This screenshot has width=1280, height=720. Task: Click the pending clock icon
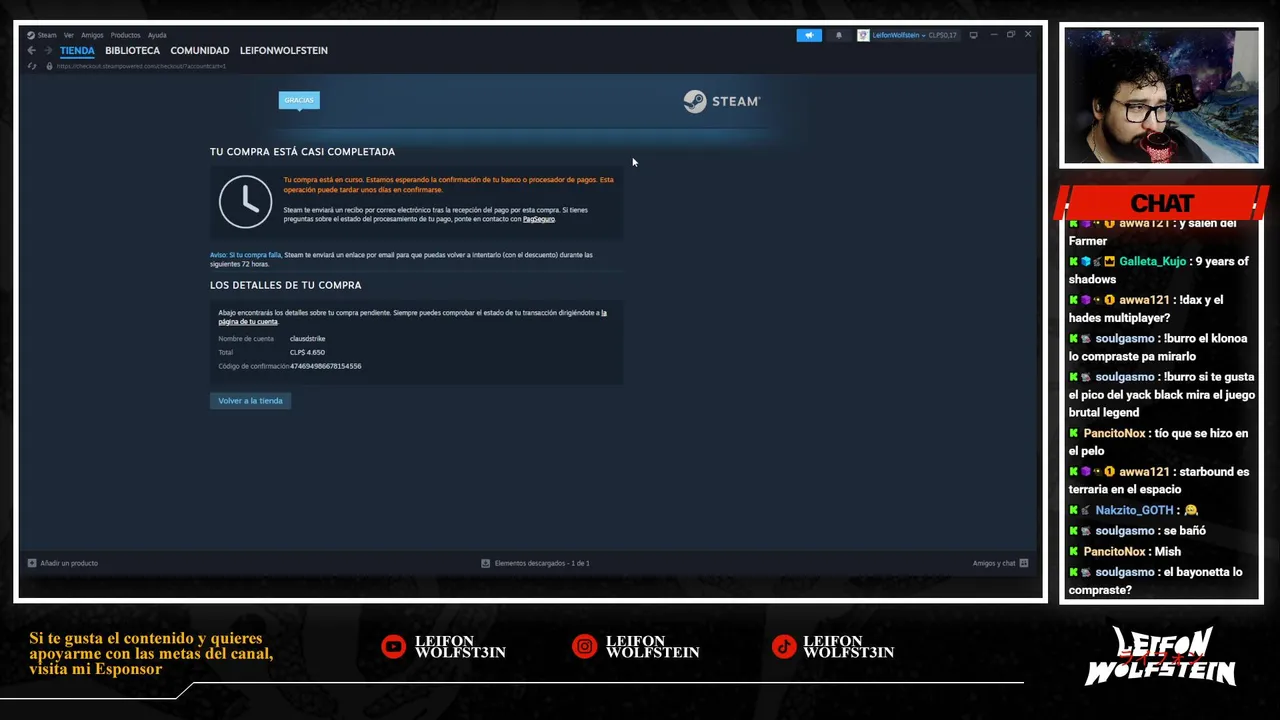tap(245, 202)
